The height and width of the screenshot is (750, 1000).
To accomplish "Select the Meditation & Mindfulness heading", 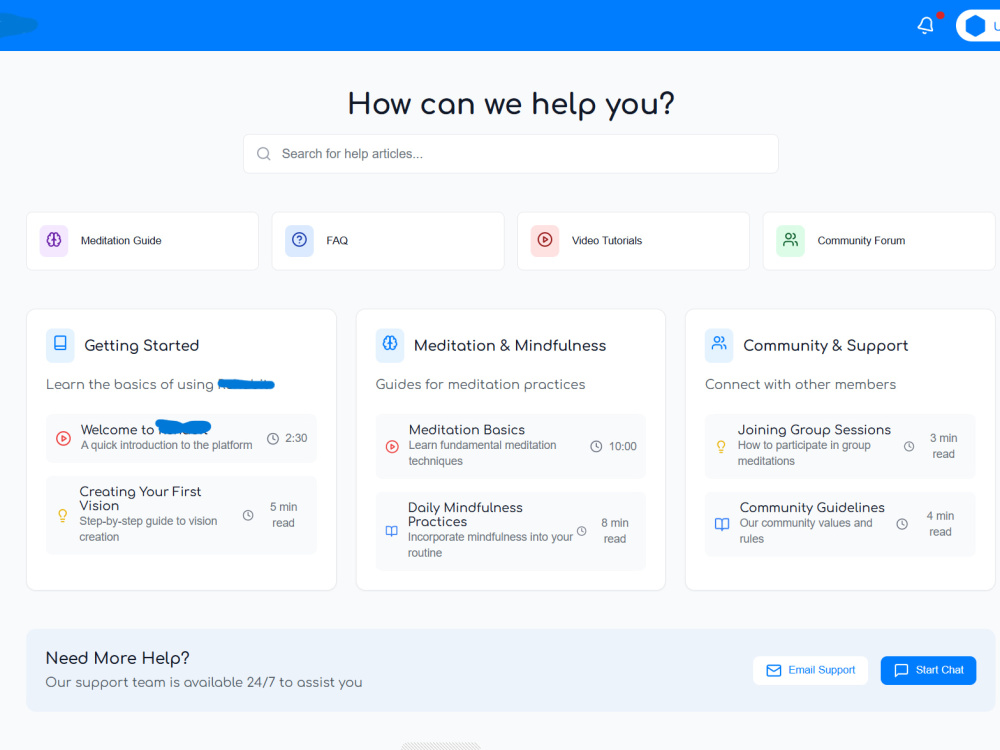I will (x=510, y=346).
